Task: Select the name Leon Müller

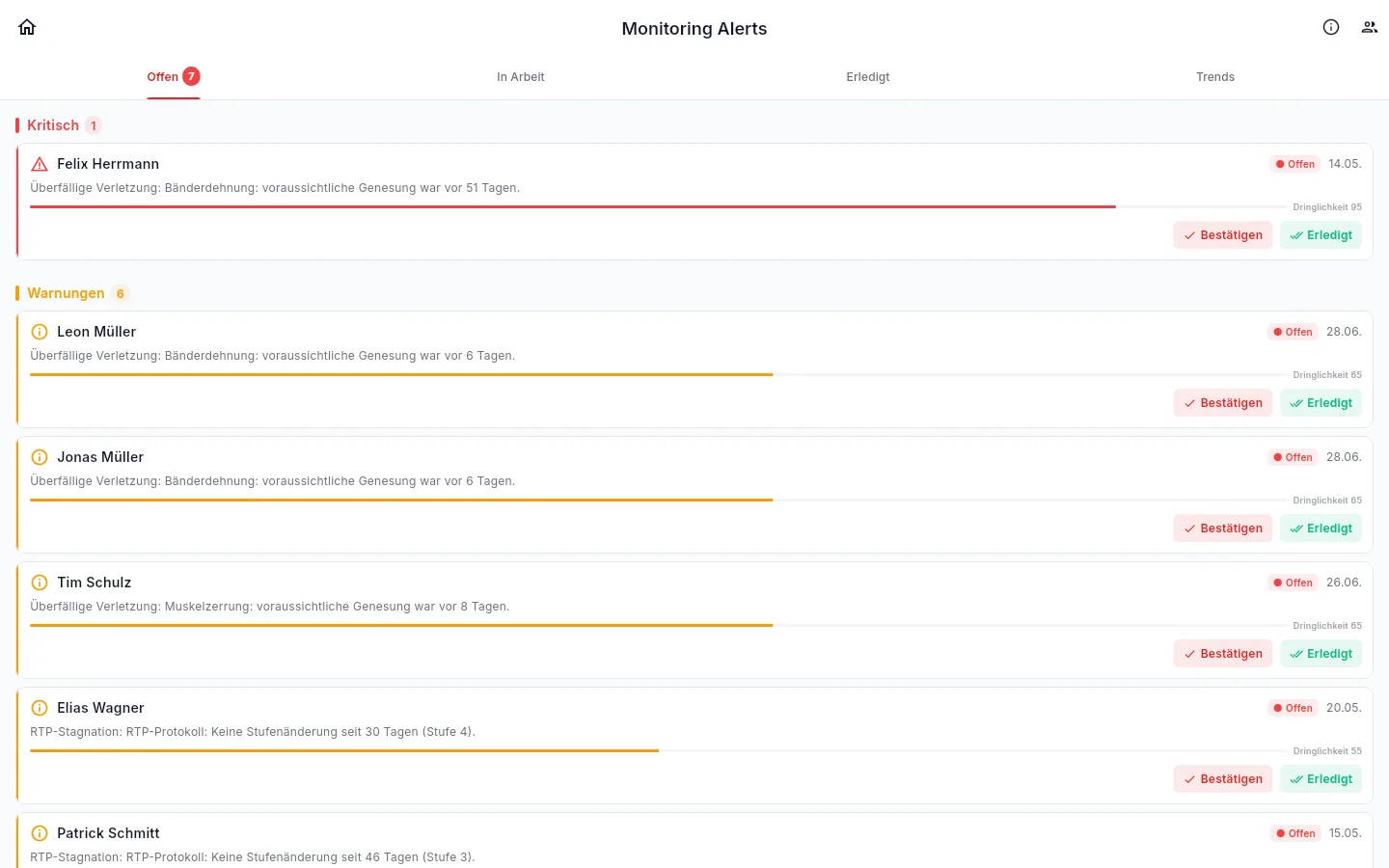Action: coord(96,332)
